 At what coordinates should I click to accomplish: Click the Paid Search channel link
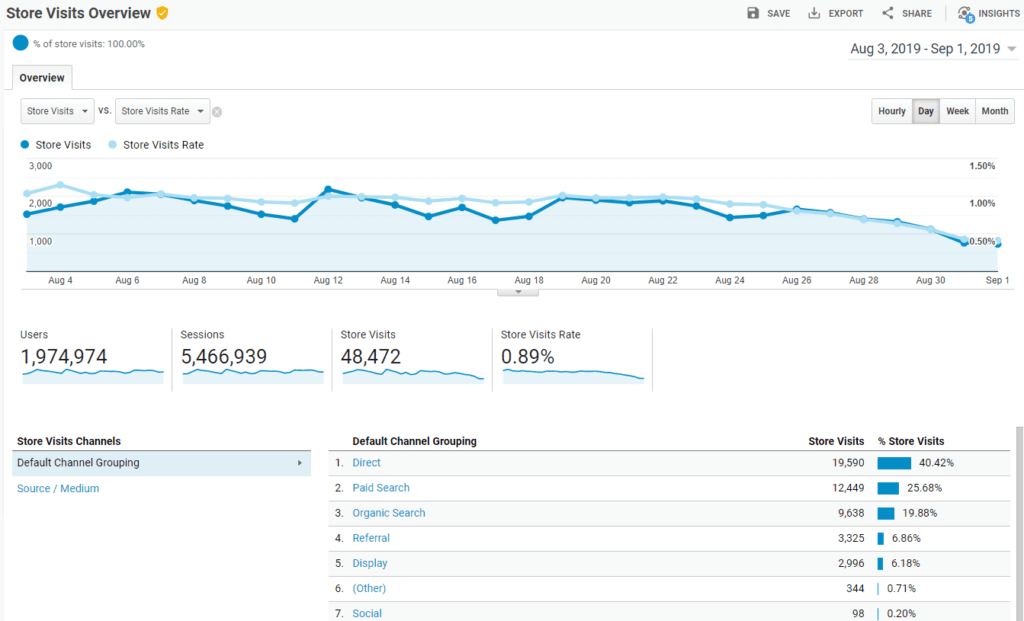(x=381, y=488)
